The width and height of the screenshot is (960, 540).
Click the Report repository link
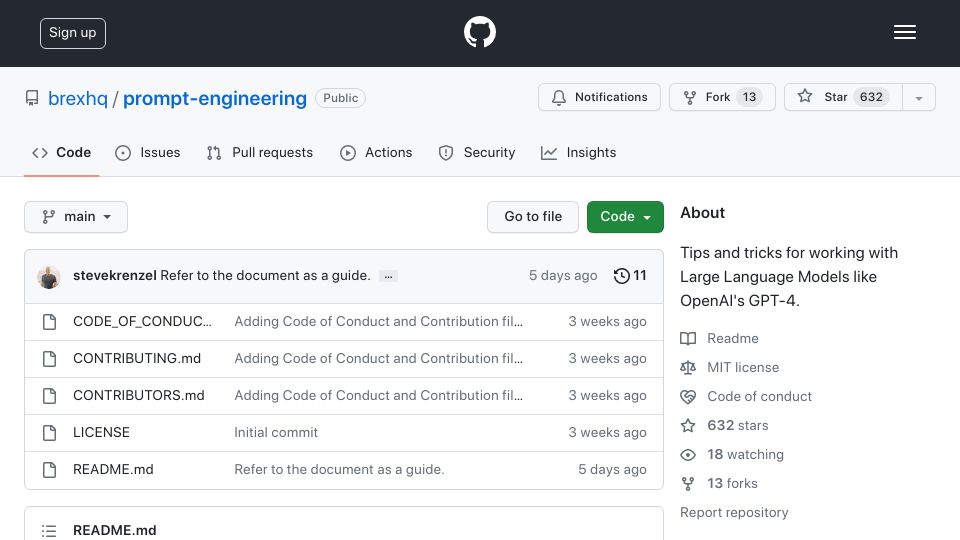coord(734,512)
